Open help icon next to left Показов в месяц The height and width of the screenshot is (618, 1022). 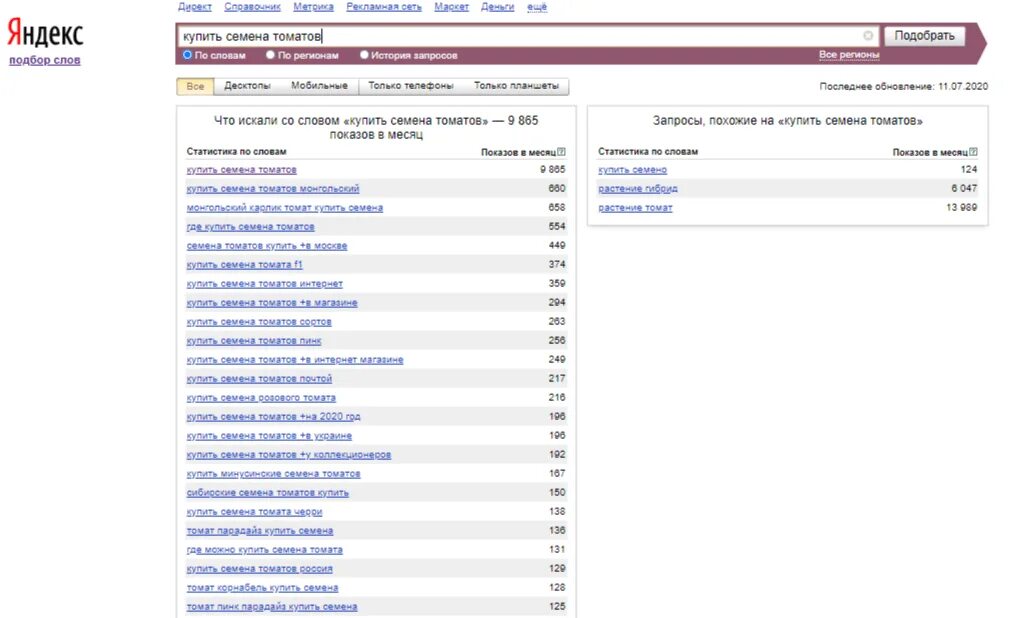pyautogui.click(x=561, y=152)
